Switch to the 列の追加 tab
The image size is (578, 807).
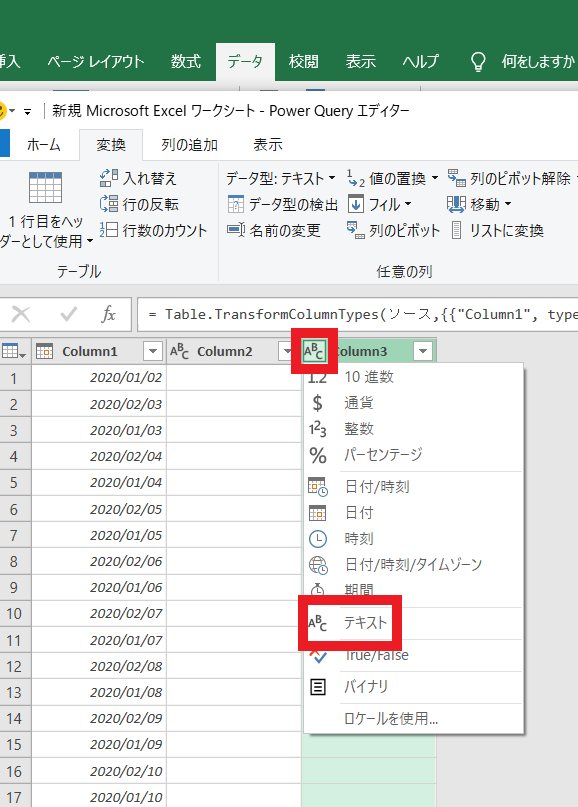click(x=189, y=145)
